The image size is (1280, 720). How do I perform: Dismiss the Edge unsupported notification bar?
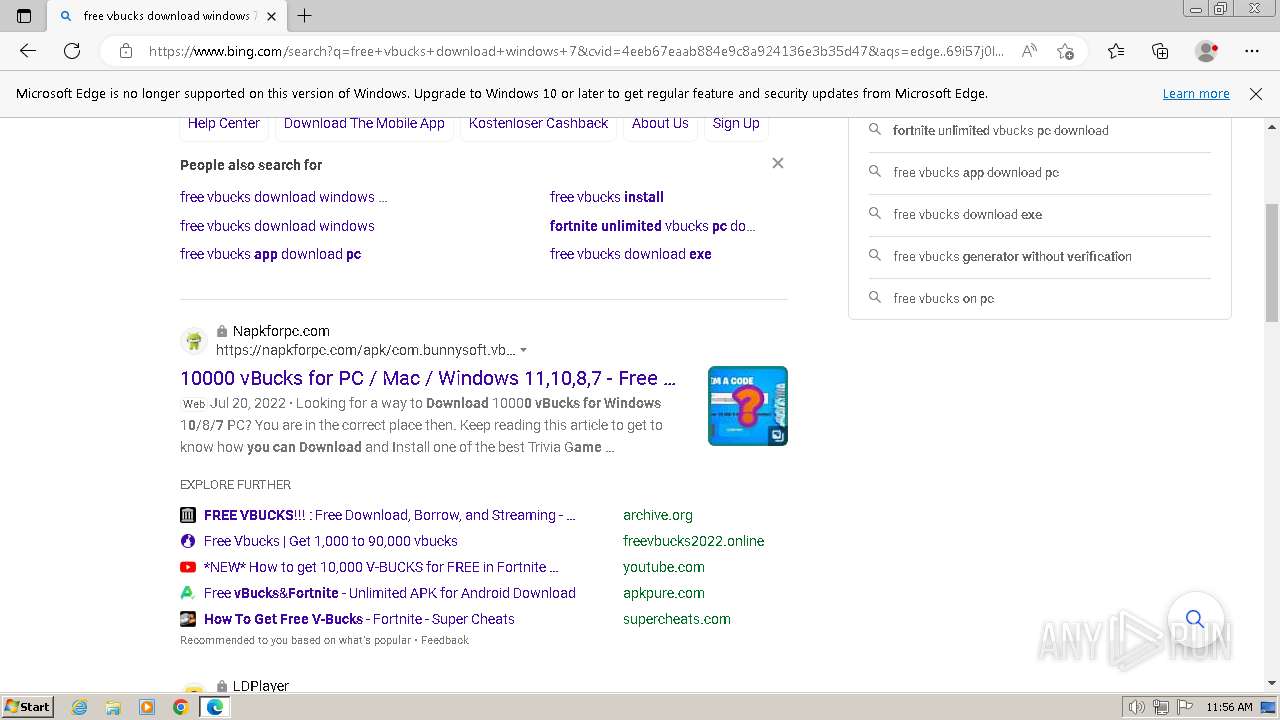(x=1256, y=94)
